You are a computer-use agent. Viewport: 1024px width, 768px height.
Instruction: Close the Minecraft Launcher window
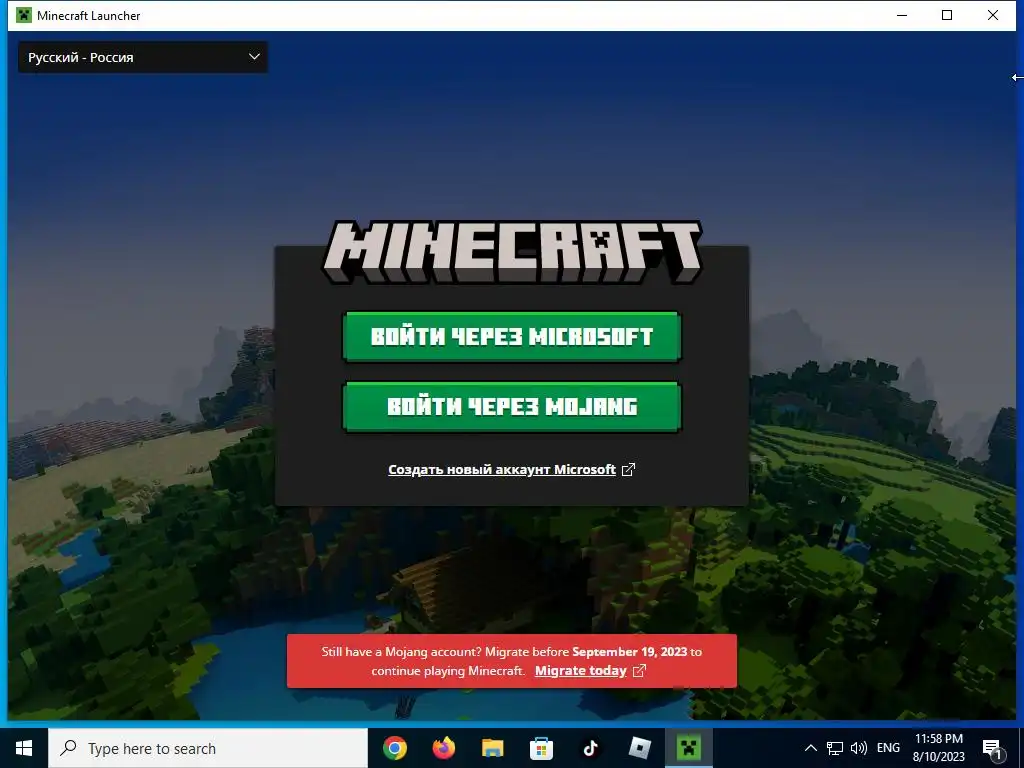click(993, 15)
